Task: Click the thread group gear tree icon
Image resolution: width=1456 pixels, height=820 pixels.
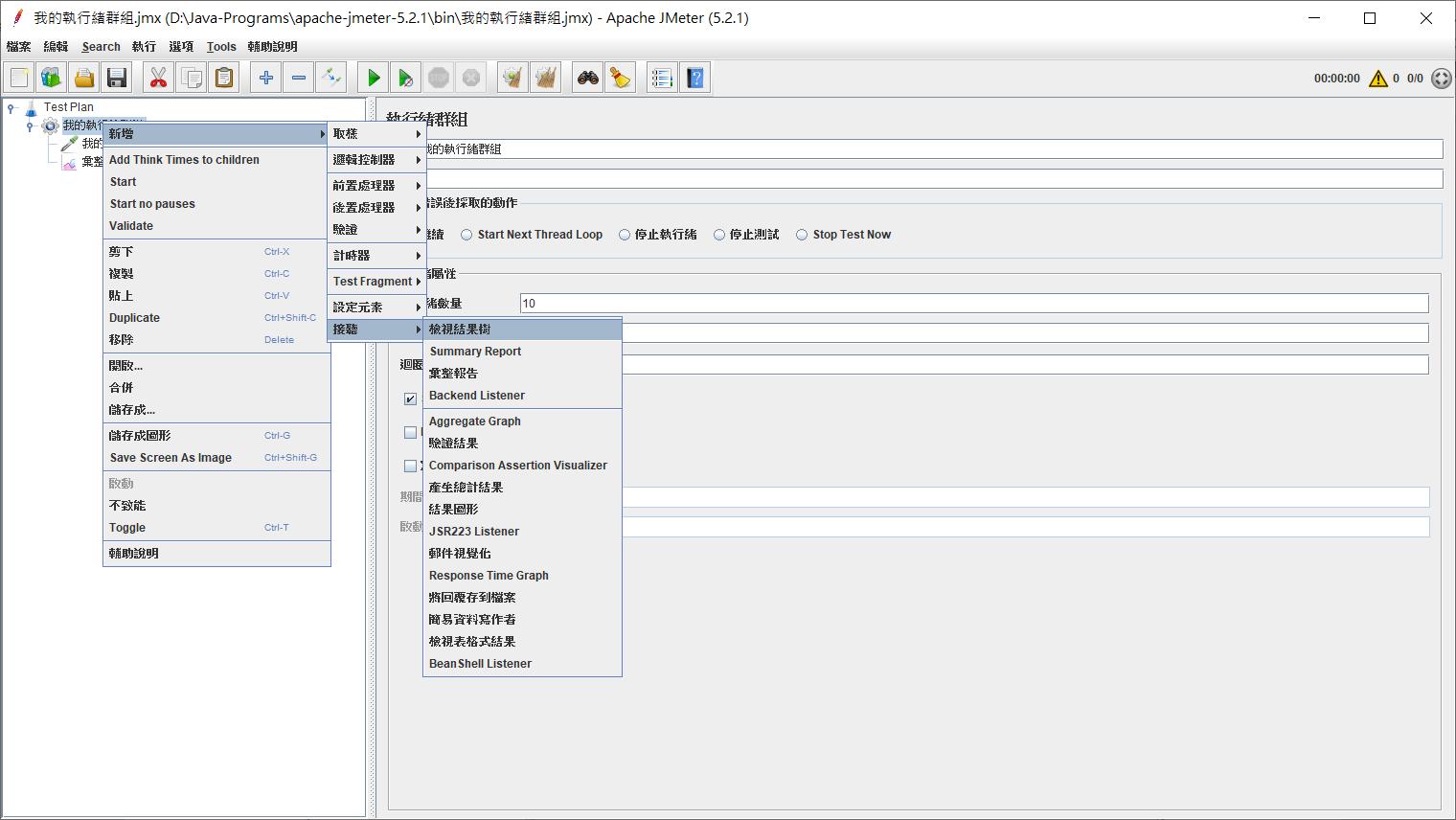Action: pos(50,125)
